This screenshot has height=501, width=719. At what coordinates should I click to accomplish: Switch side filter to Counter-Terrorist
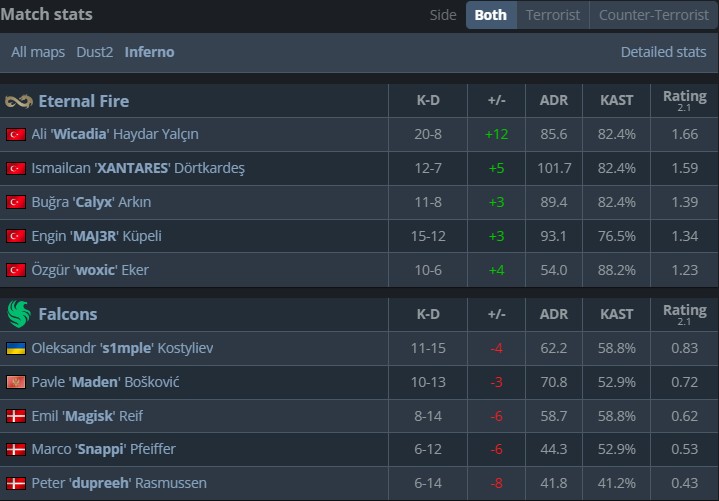[x=653, y=15]
